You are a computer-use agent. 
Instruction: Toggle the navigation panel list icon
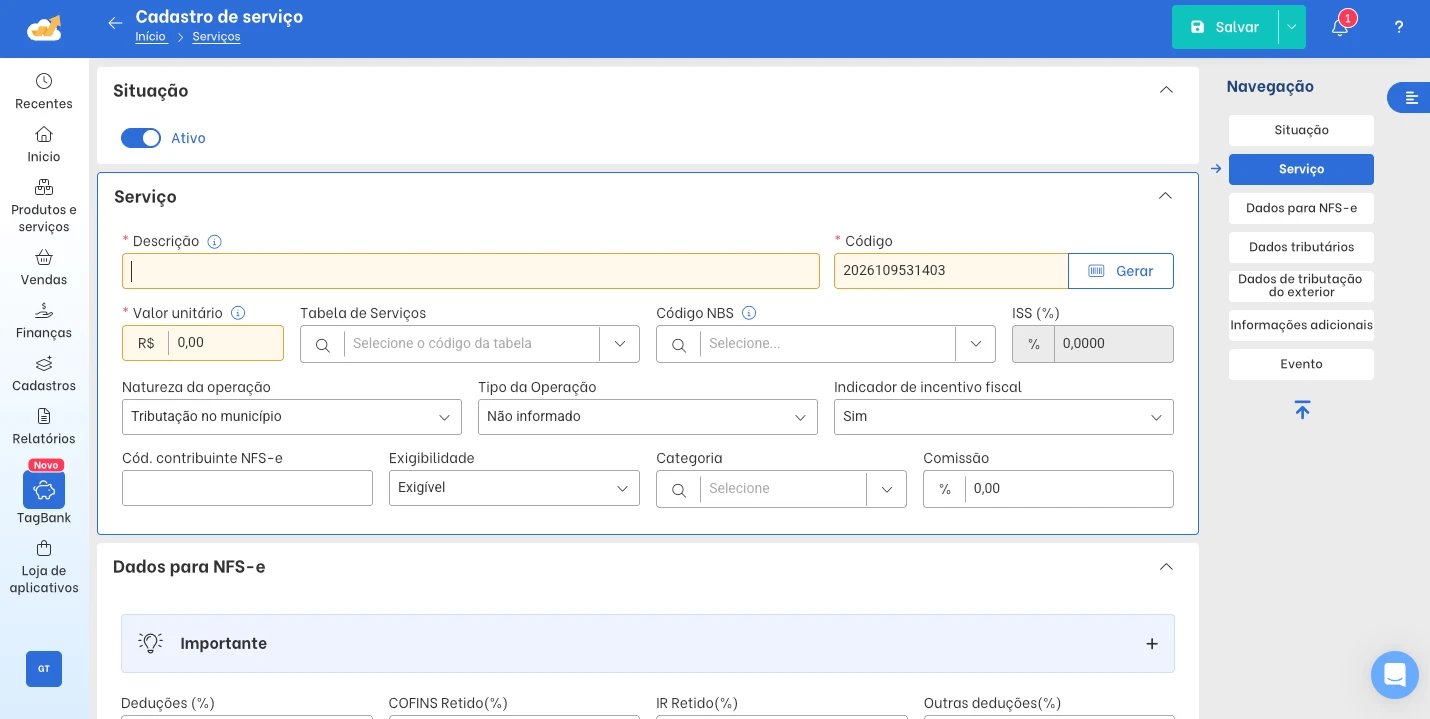tap(1411, 98)
